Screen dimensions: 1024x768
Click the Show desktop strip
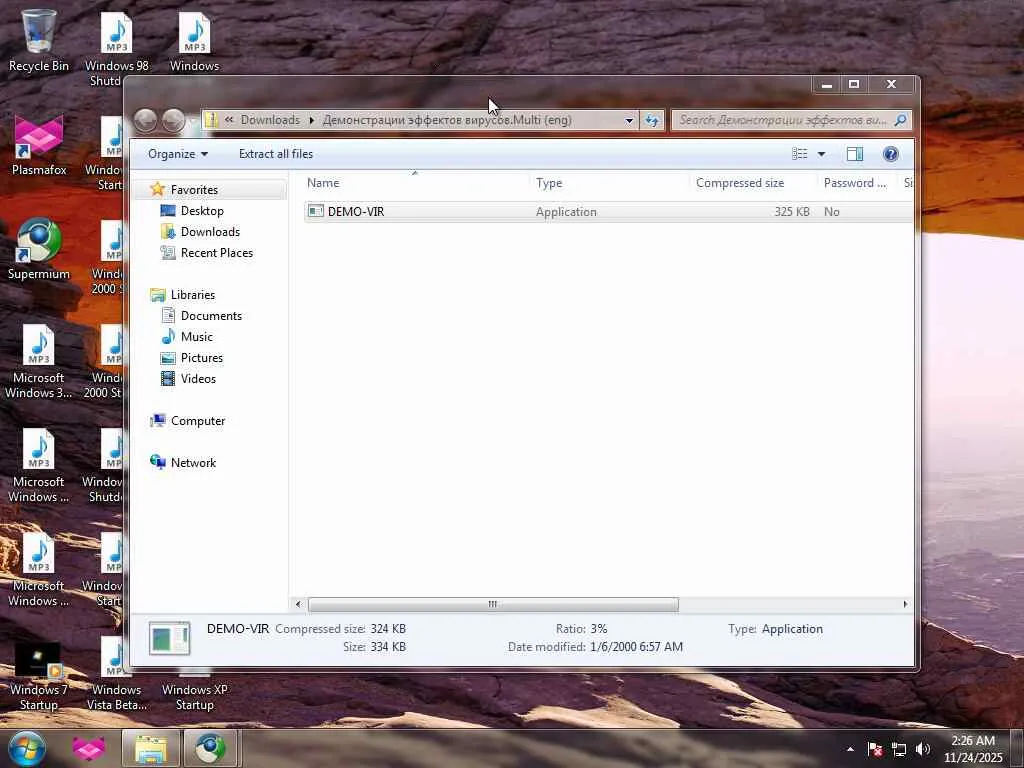1017,749
